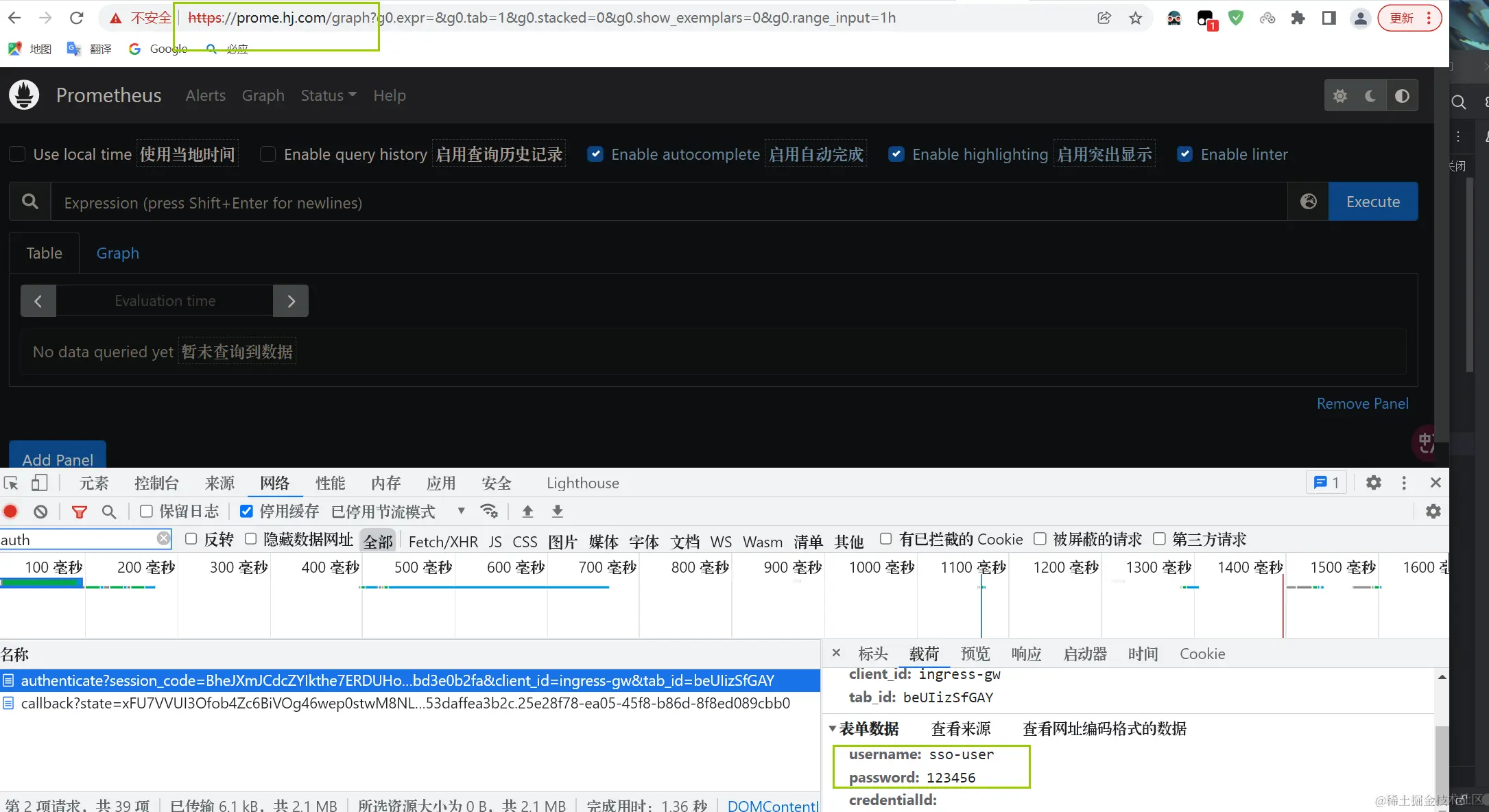Open the Status dropdown menu
This screenshot has width=1489, height=812.
pos(328,95)
